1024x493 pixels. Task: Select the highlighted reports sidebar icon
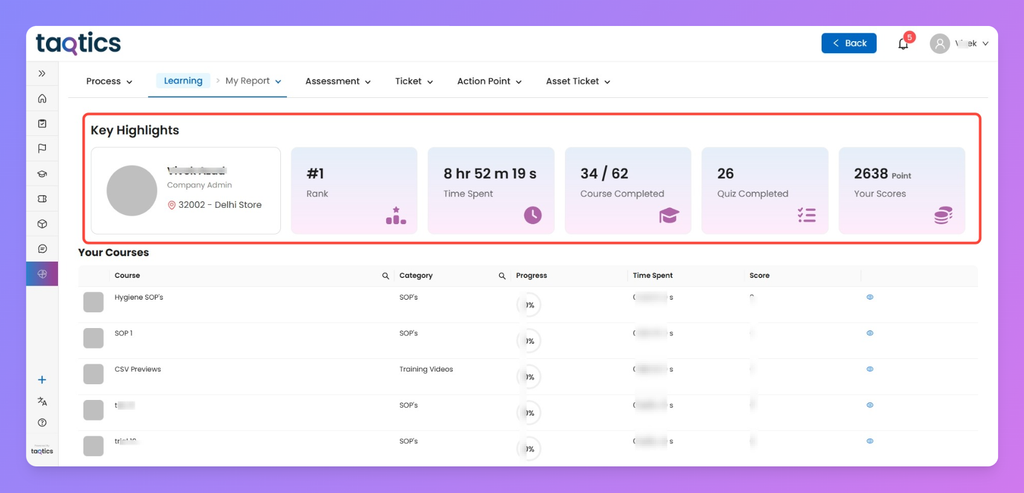(x=42, y=274)
